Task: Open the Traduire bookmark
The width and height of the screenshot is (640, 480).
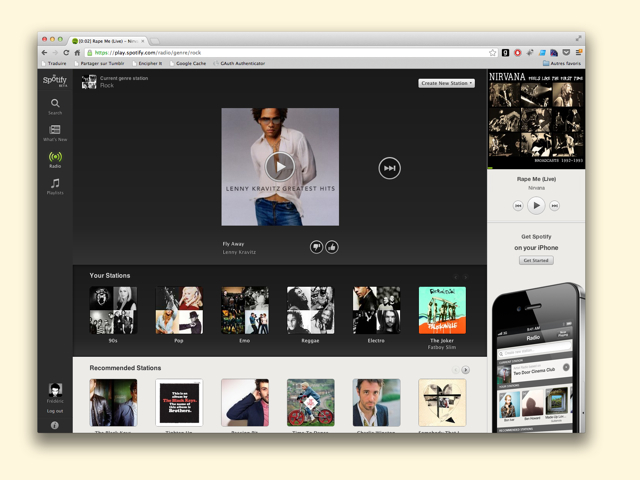Action: [54, 63]
